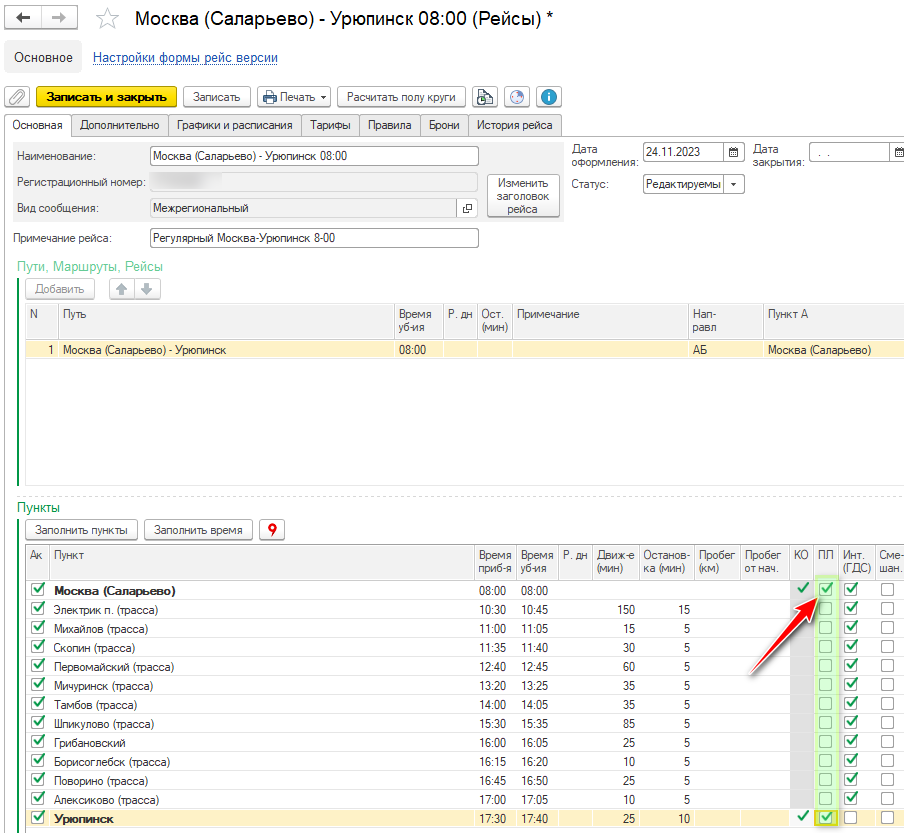Open the Графики и расписания tab
904x833 pixels.
pos(235,125)
